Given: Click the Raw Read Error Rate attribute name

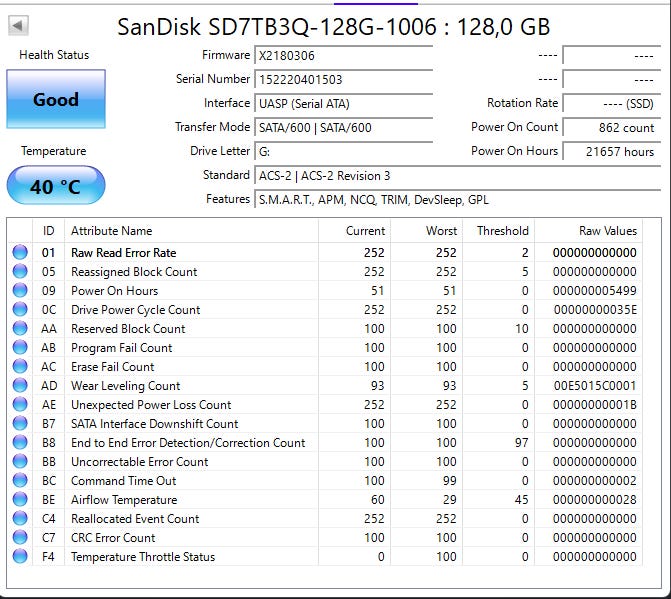Looking at the screenshot, I should coord(124,253).
